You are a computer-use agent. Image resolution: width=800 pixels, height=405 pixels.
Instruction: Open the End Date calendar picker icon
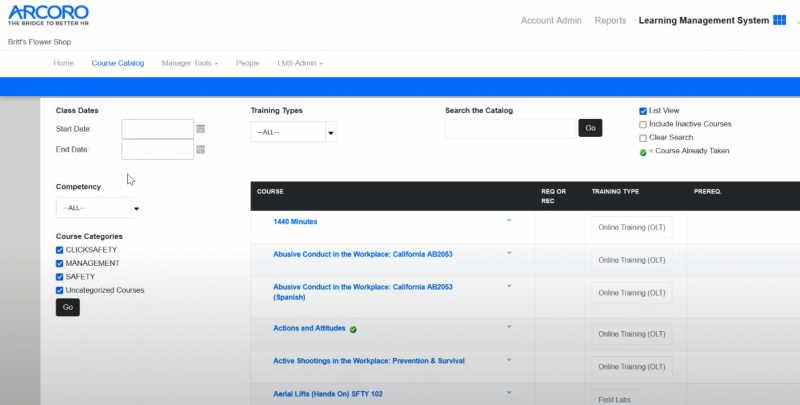pos(201,150)
